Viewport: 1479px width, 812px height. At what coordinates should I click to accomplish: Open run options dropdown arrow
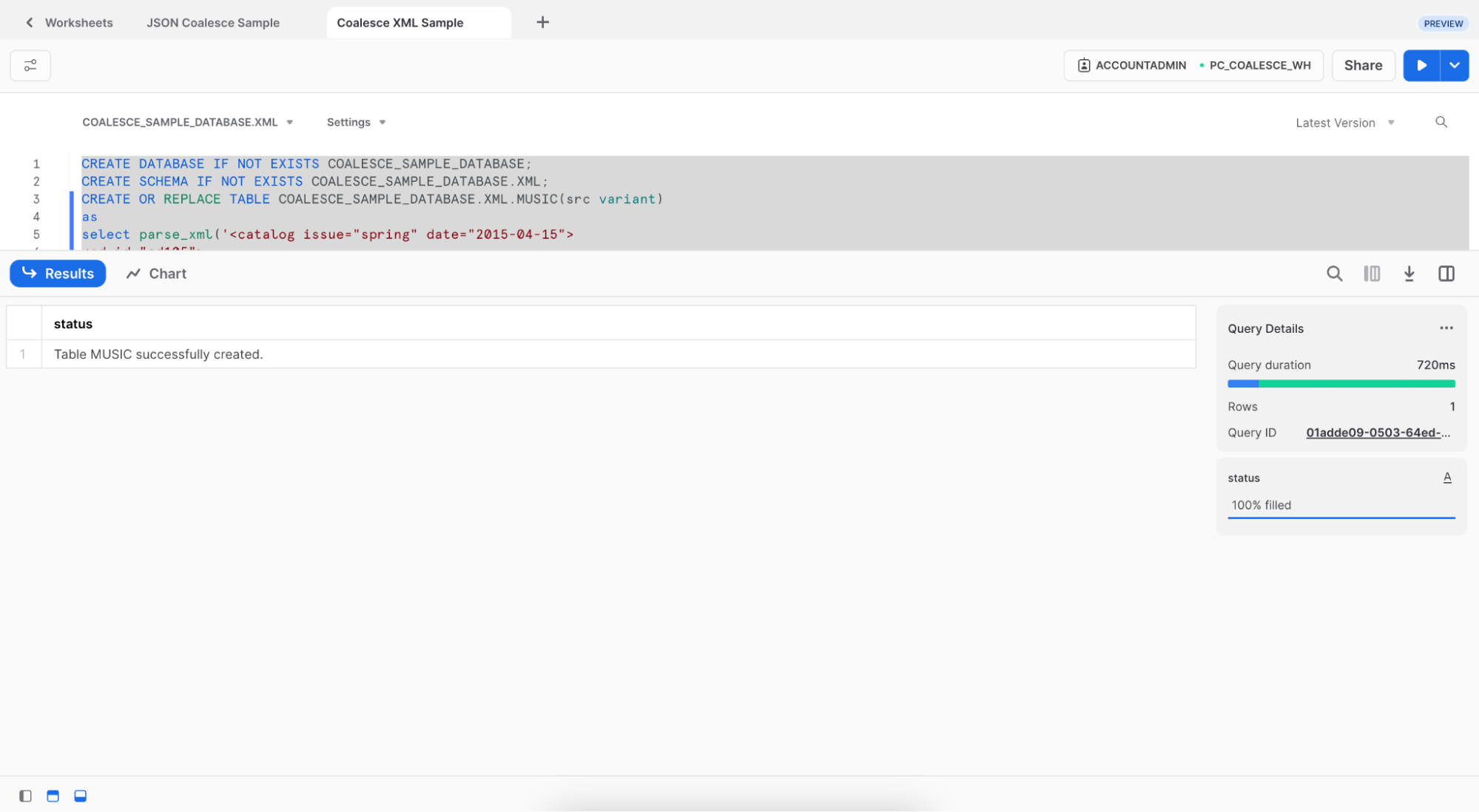(1455, 65)
